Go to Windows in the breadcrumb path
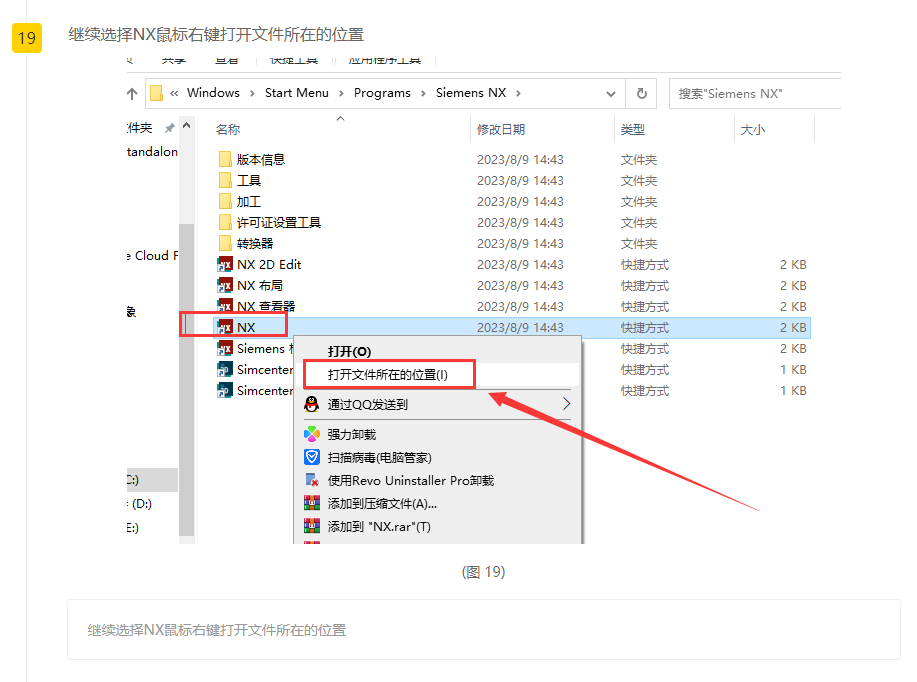Viewport: 917px width, 682px height. point(213,93)
